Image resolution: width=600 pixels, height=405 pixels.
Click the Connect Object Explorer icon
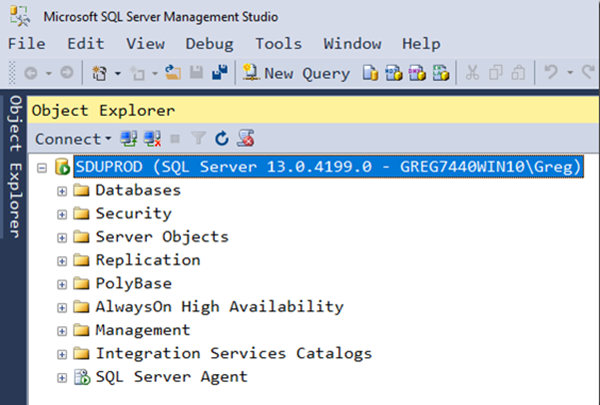129,139
